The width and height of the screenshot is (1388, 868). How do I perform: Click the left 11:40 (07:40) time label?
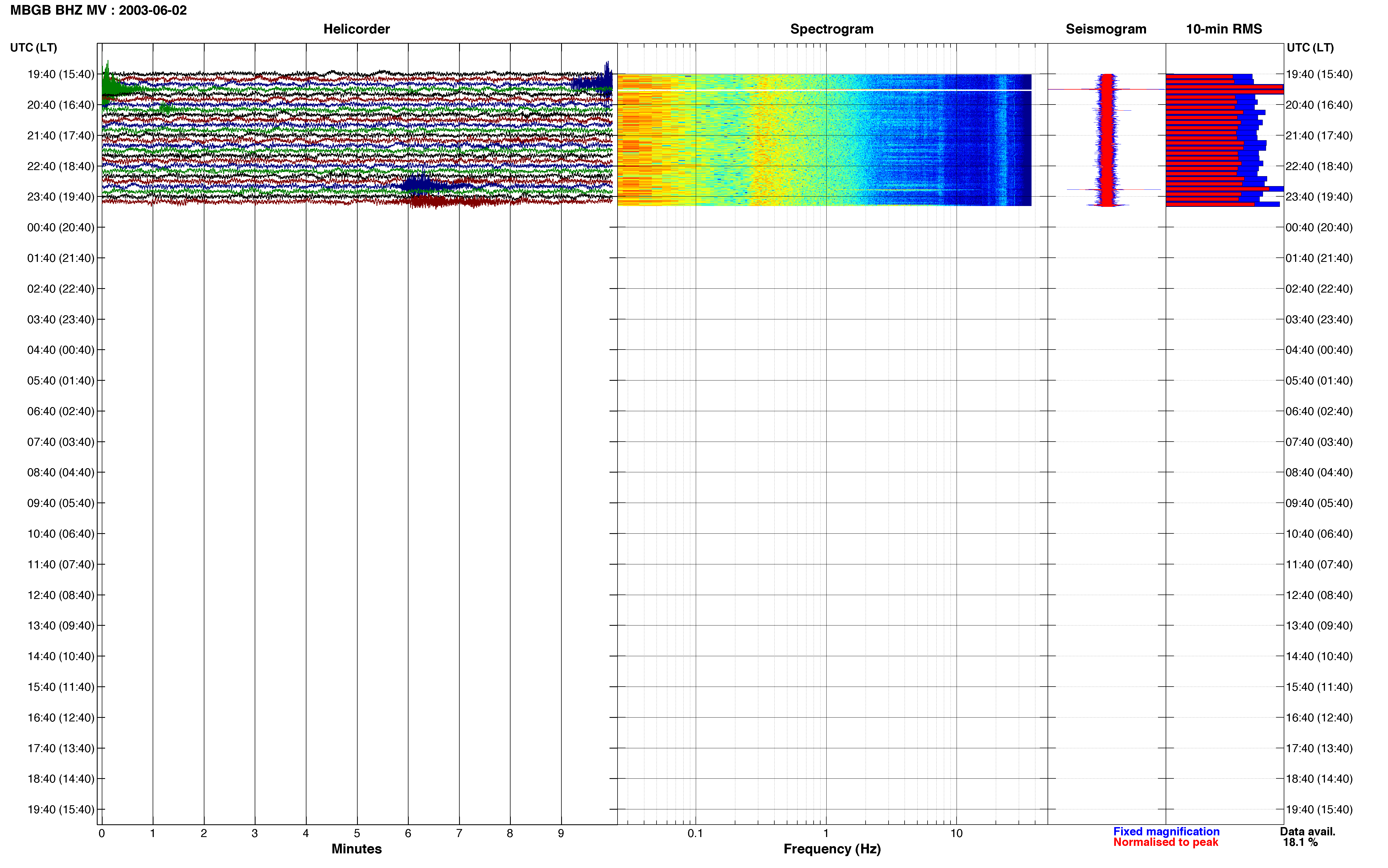pyautogui.click(x=61, y=564)
